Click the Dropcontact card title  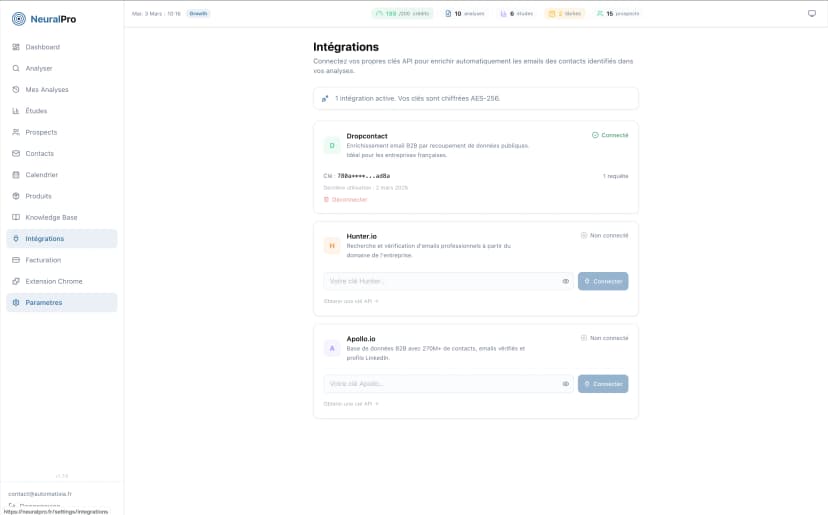click(367, 136)
